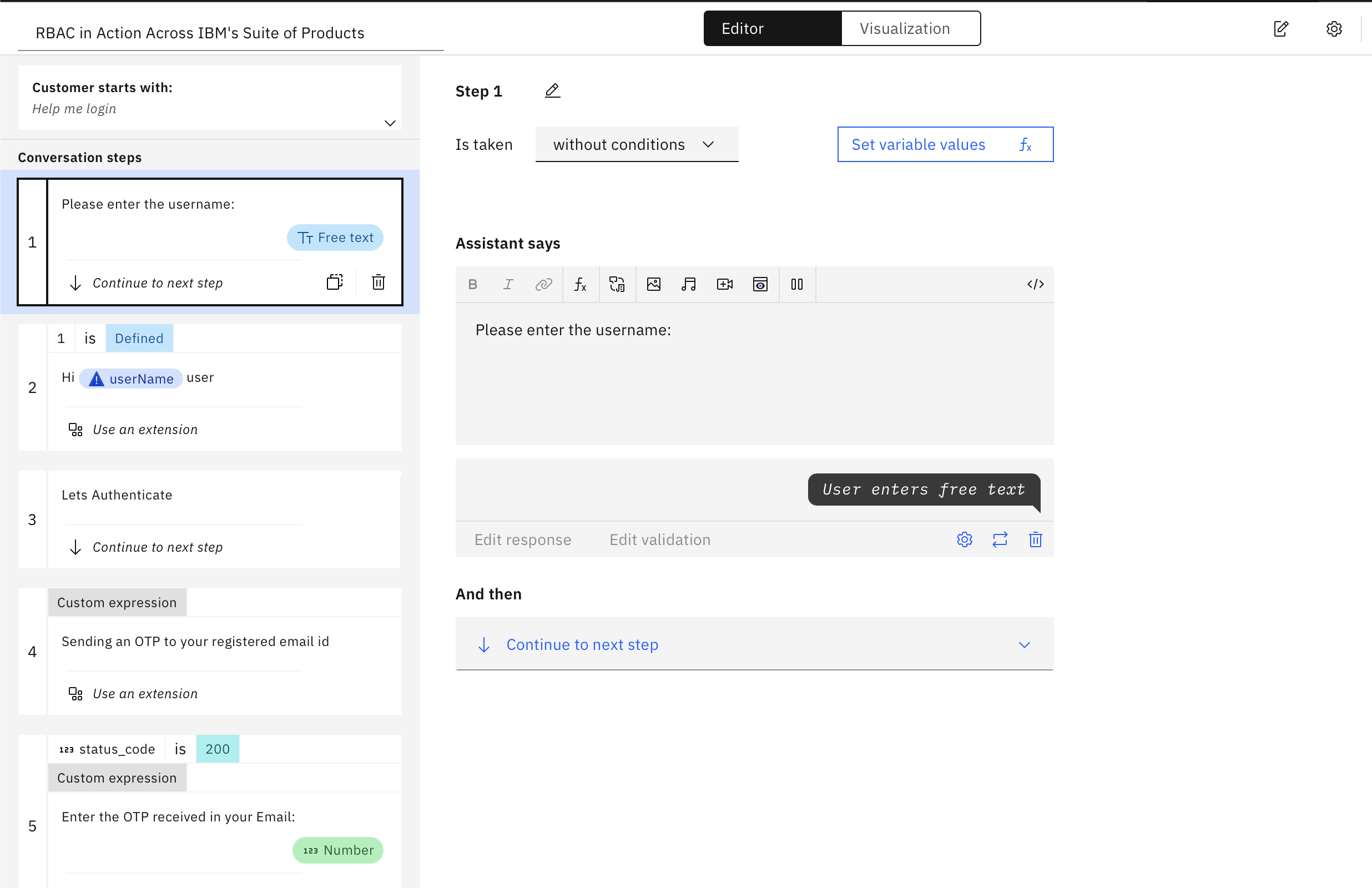The image size is (1372, 888).
Task: Toggle italic formatting in the editor
Action: tap(508, 284)
